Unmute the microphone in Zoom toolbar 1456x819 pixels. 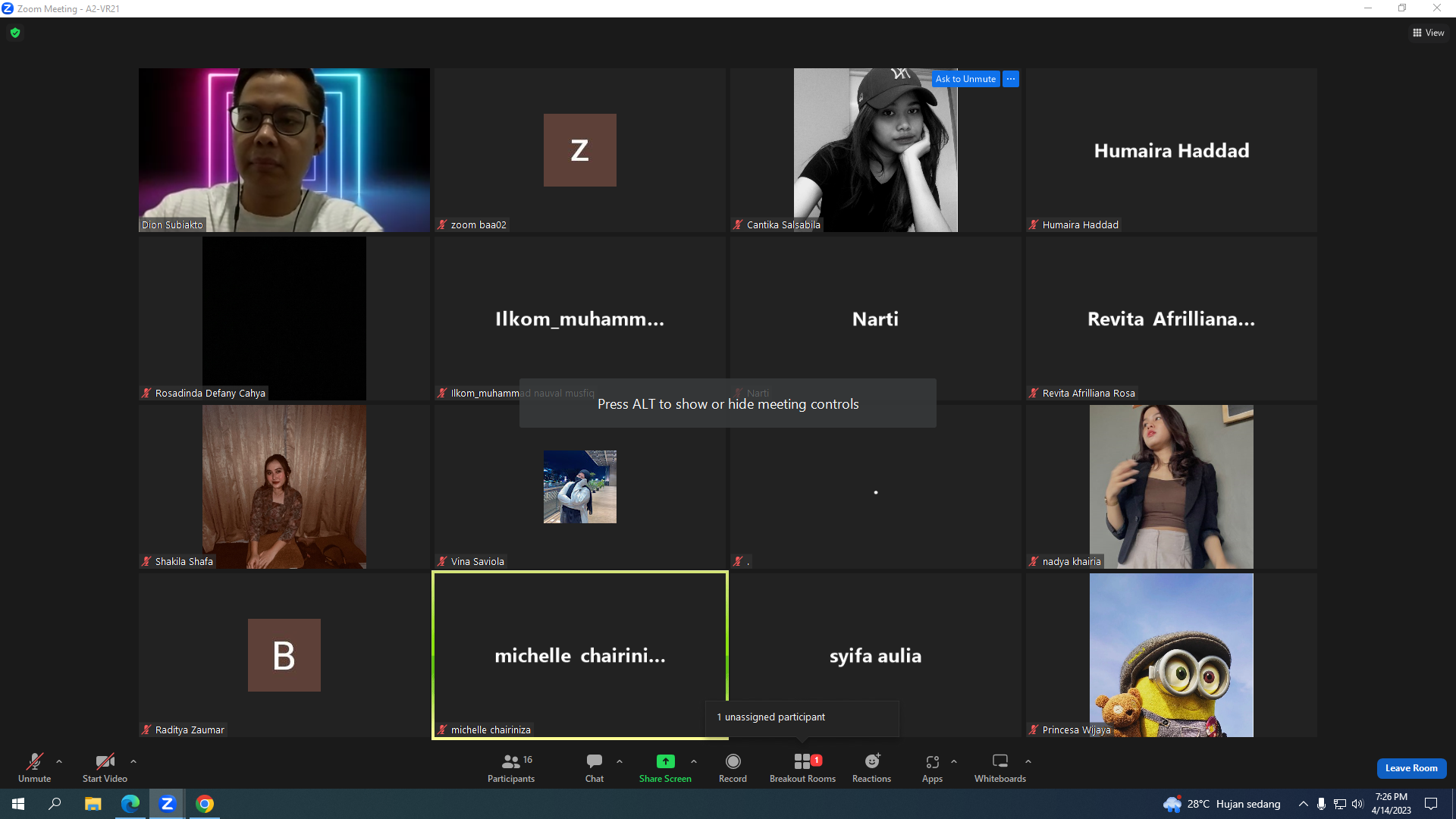(x=35, y=767)
